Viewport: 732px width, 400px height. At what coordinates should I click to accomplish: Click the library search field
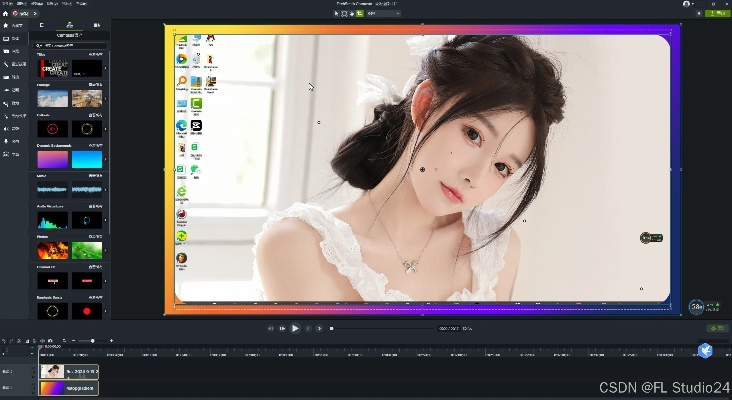[72, 46]
